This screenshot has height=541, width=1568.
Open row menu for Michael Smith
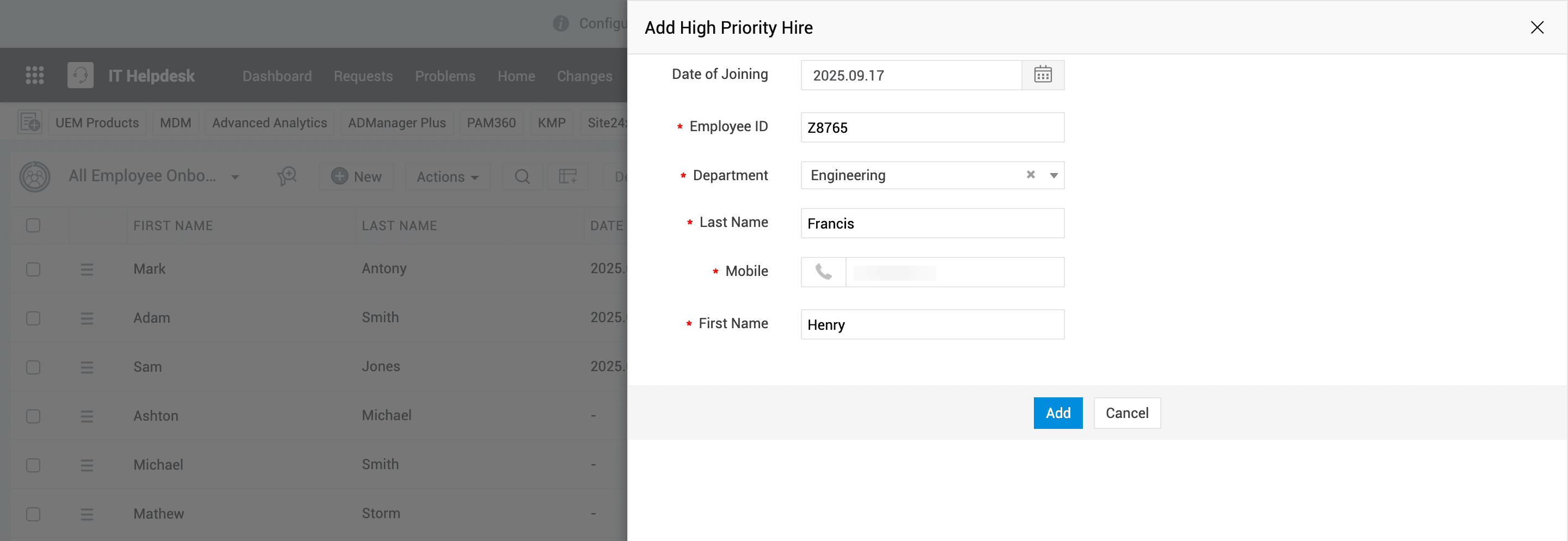click(x=87, y=465)
